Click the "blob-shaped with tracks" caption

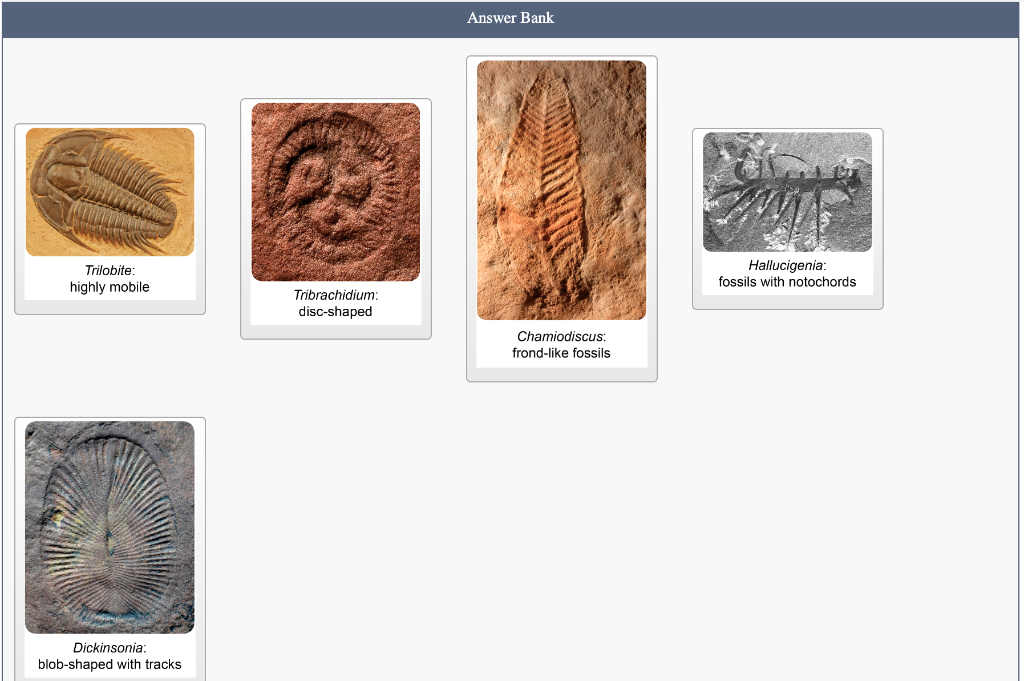pyautogui.click(x=110, y=665)
